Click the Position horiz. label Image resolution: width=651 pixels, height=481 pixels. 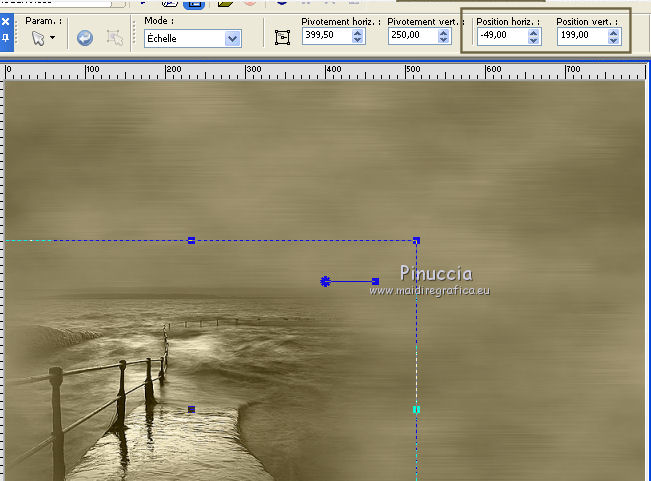click(508, 21)
